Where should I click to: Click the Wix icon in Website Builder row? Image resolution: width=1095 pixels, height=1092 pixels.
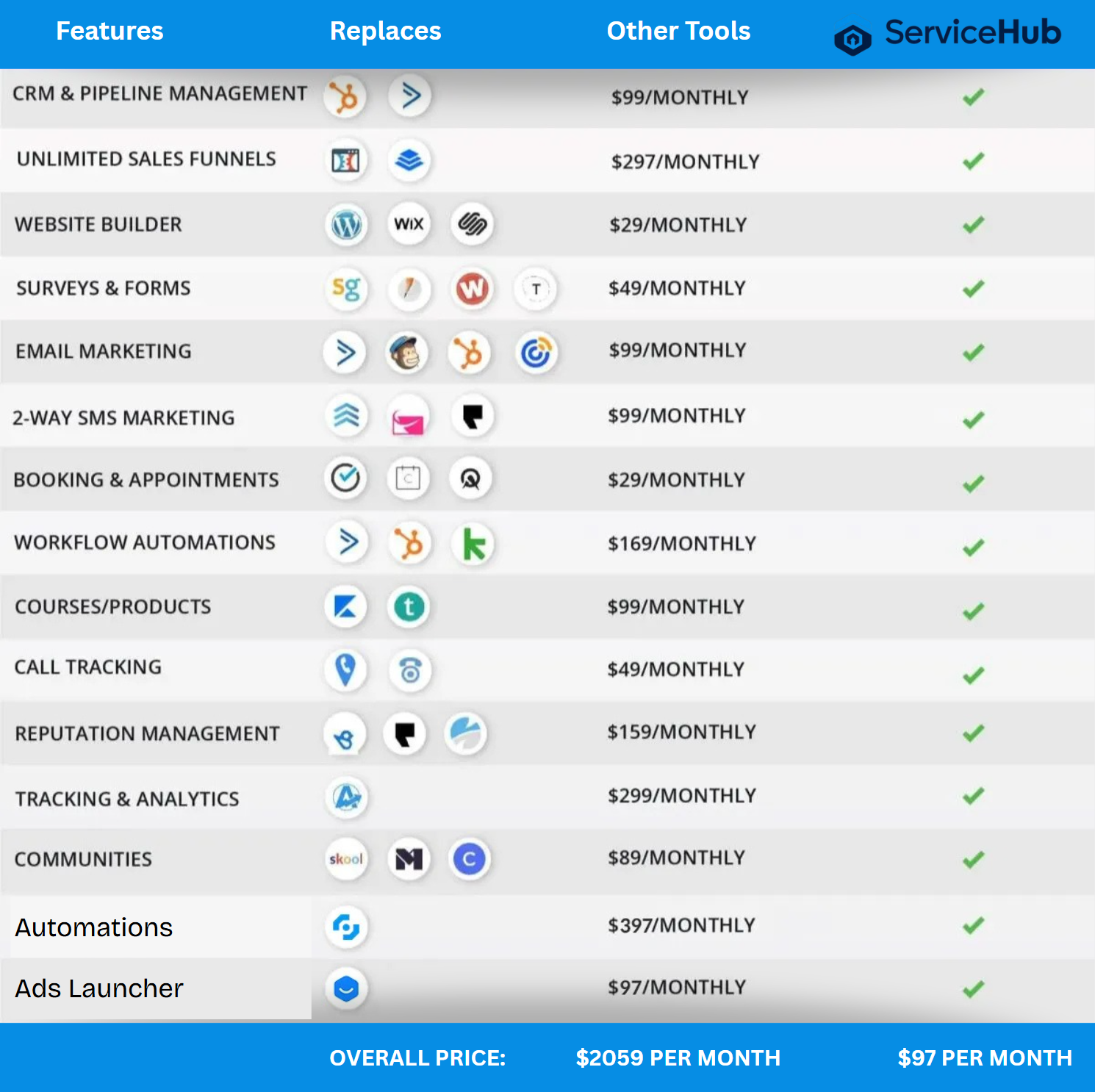point(409,224)
